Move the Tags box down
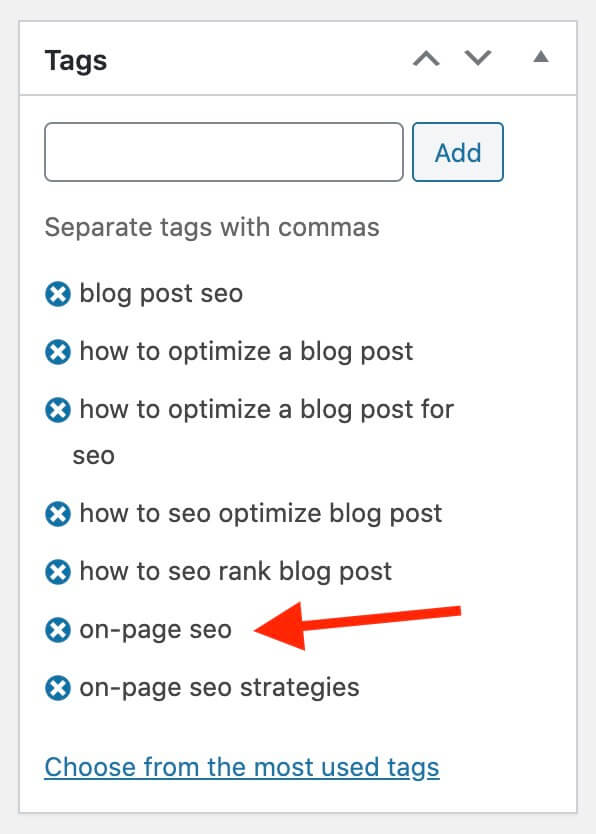596x834 pixels. coord(478,58)
